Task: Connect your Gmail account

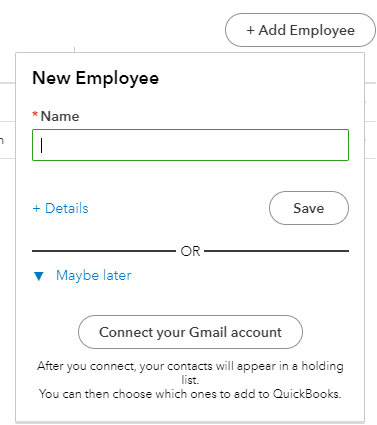Action: pos(190,332)
